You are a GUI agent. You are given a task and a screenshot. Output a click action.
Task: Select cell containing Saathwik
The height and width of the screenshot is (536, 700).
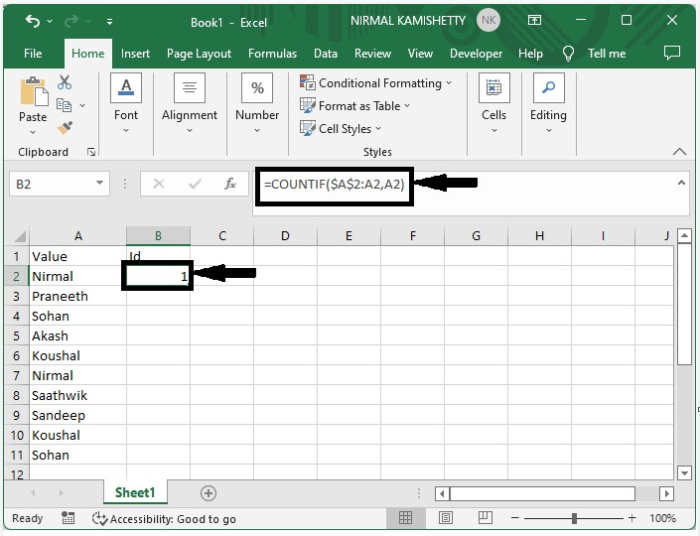pos(78,395)
